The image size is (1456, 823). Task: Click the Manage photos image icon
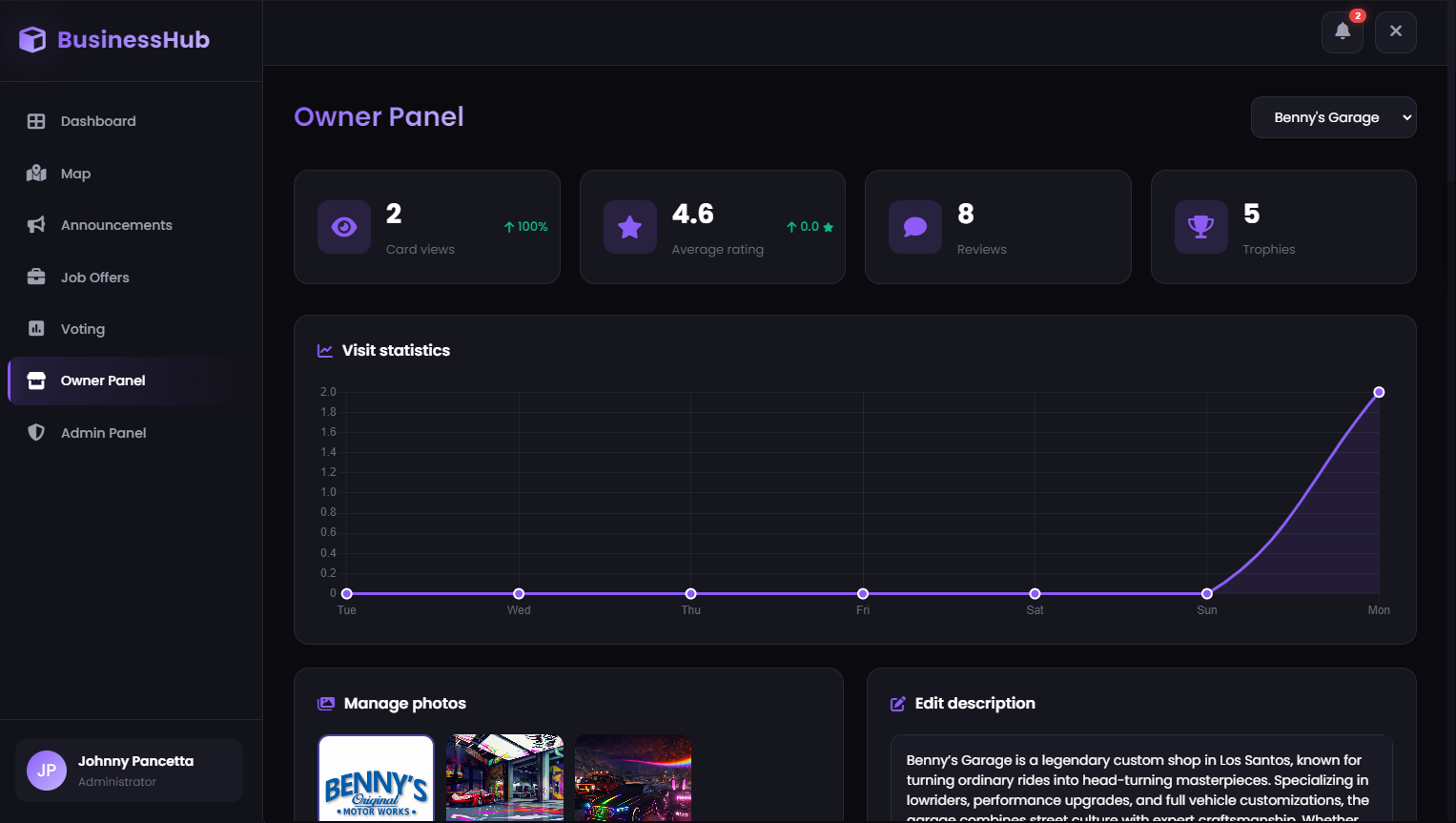click(x=326, y=704)
